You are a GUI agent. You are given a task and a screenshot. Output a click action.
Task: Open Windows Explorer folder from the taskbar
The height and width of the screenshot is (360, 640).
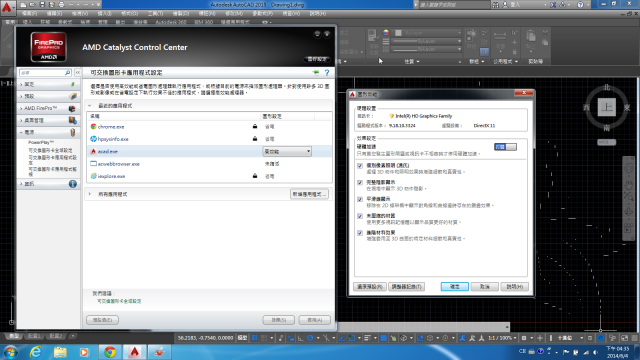pyautogui.click(x=60, y=352)
